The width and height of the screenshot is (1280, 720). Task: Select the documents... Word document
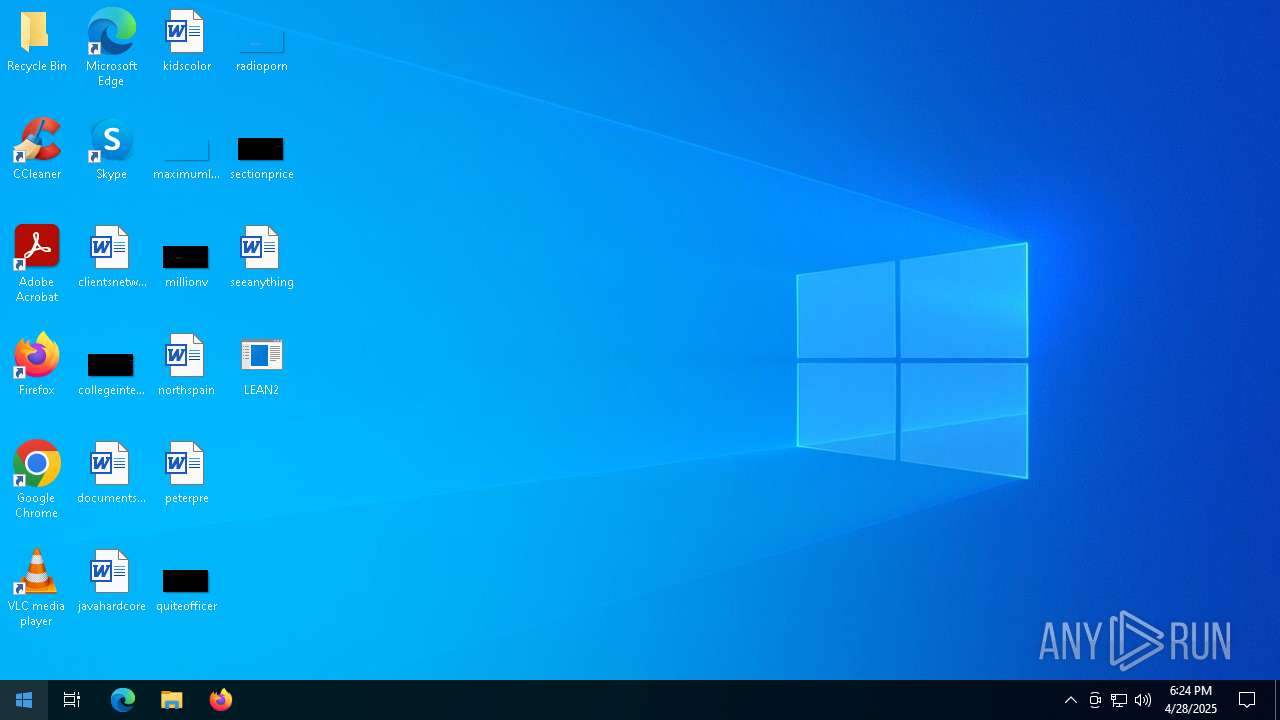[x=111, y=473]
